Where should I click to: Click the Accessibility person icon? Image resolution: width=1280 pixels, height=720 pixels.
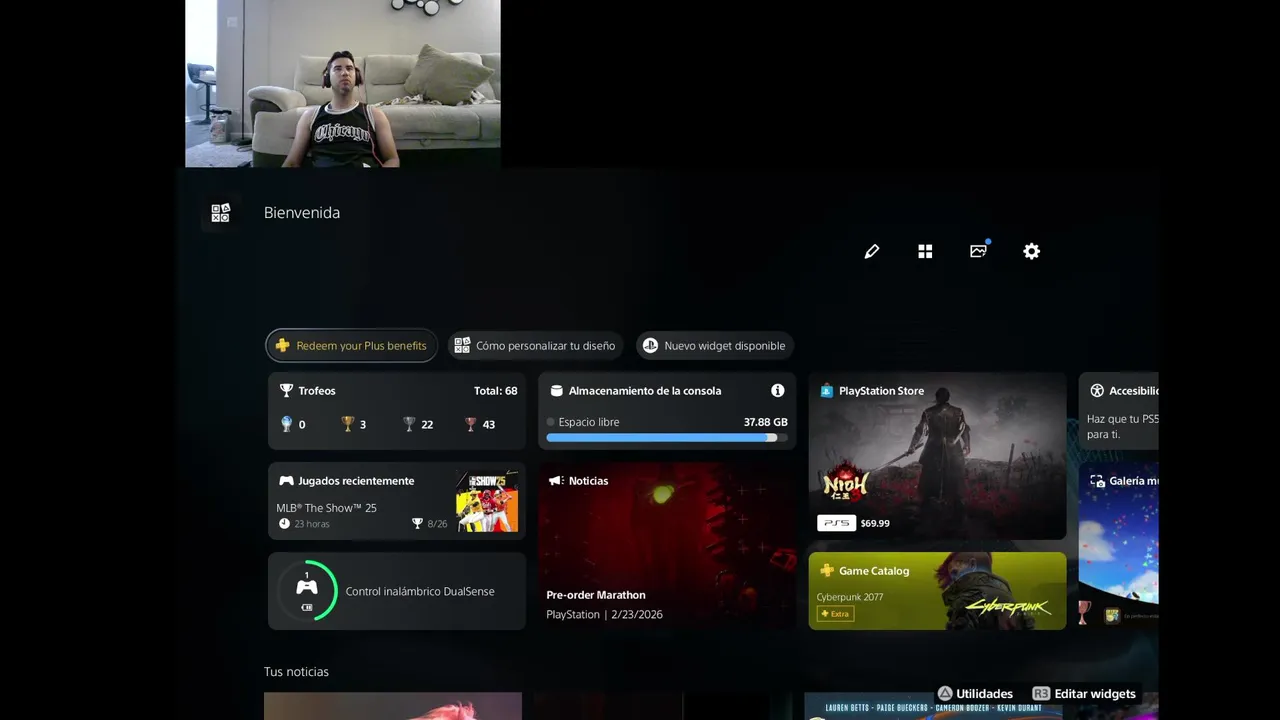click(1097, 391)
